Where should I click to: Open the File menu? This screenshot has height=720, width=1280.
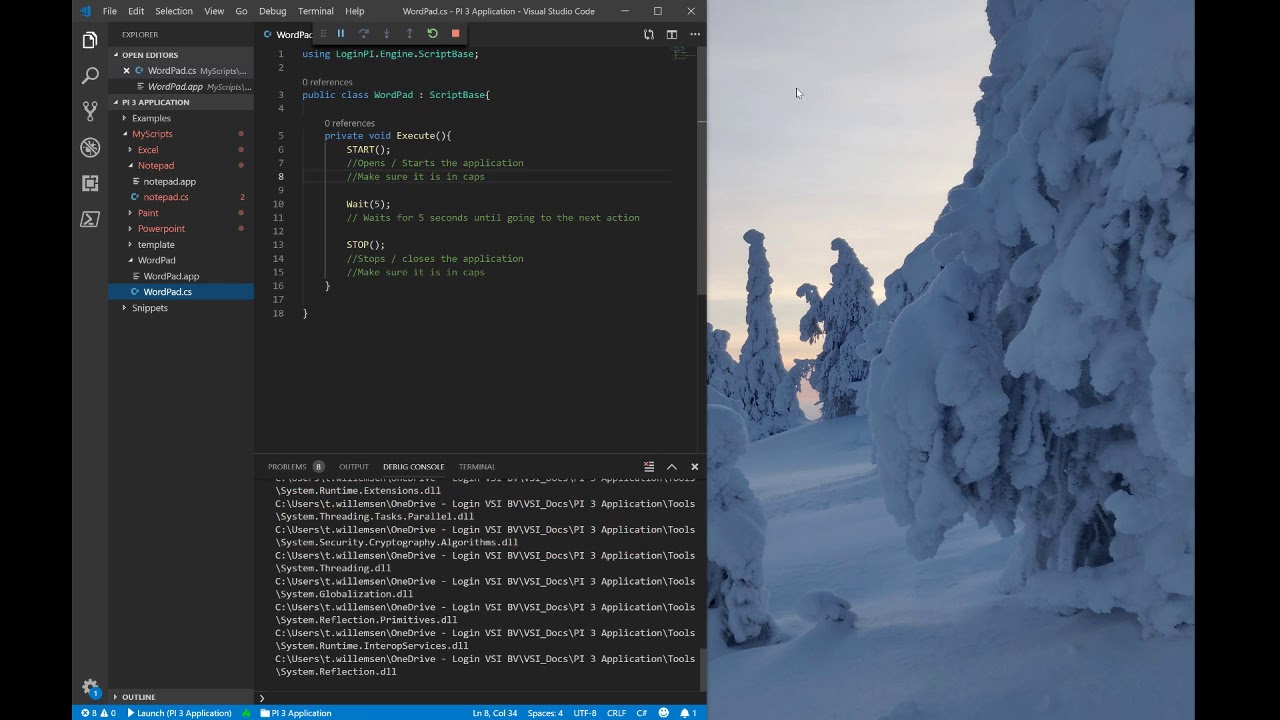pyautogui.click(x=109, y=11)
